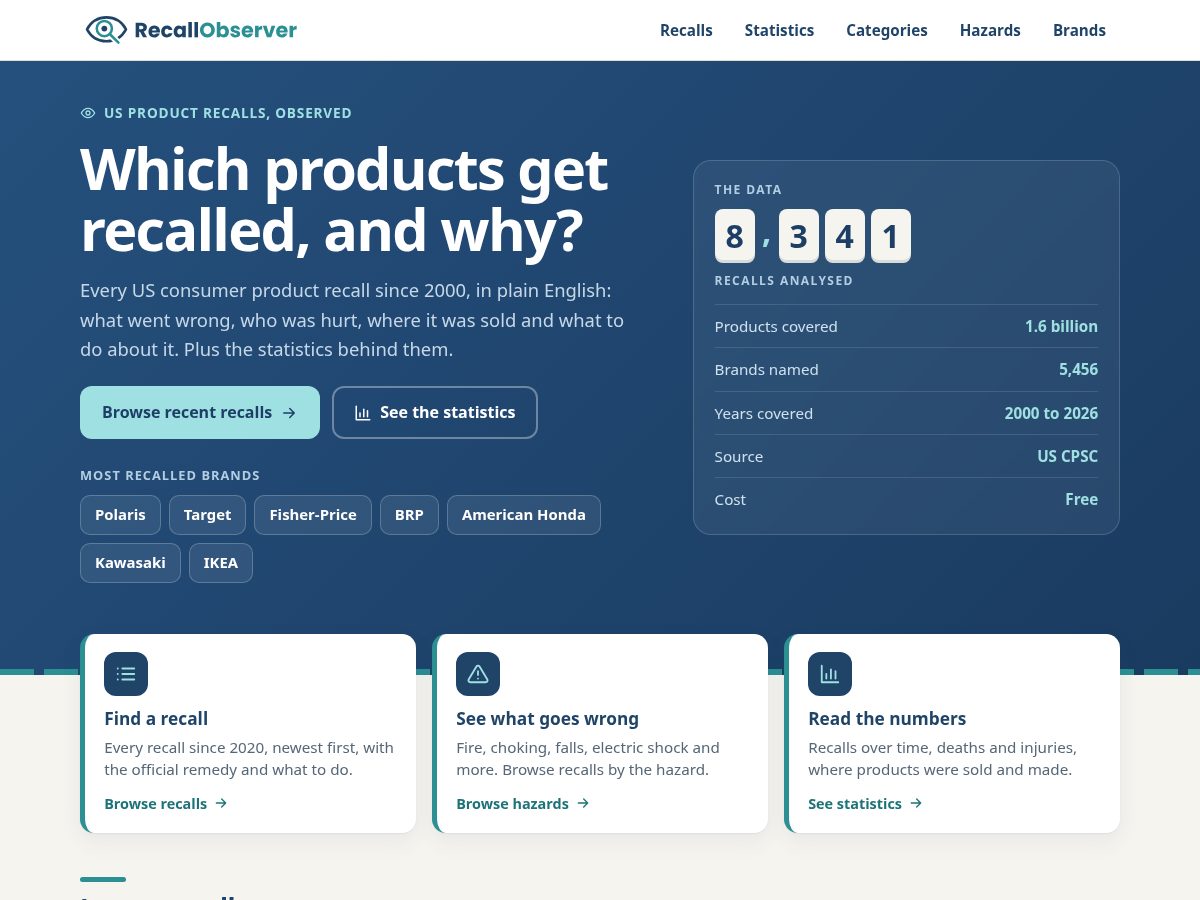Viewport: 1200px width, 900px height.
Task: Click the digit 1 counter tile
Action: tap(891, 236)
